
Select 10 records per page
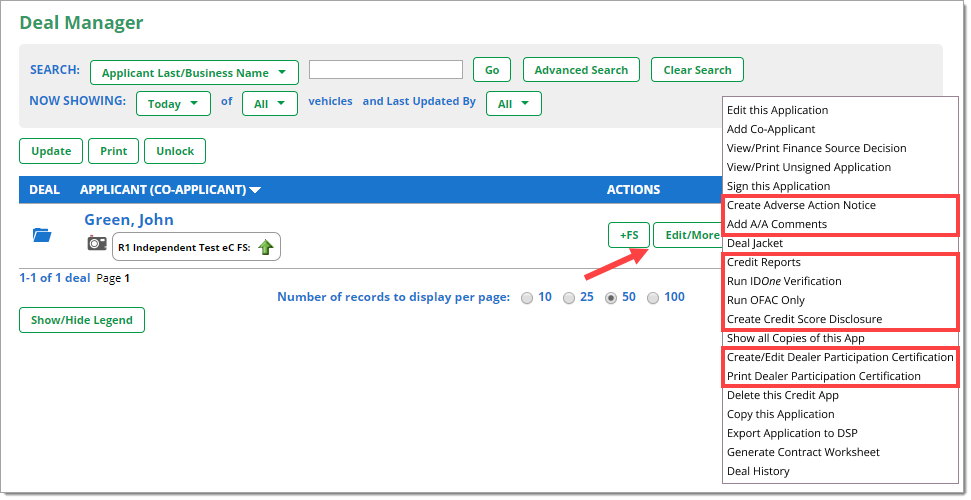coord(527,298)
